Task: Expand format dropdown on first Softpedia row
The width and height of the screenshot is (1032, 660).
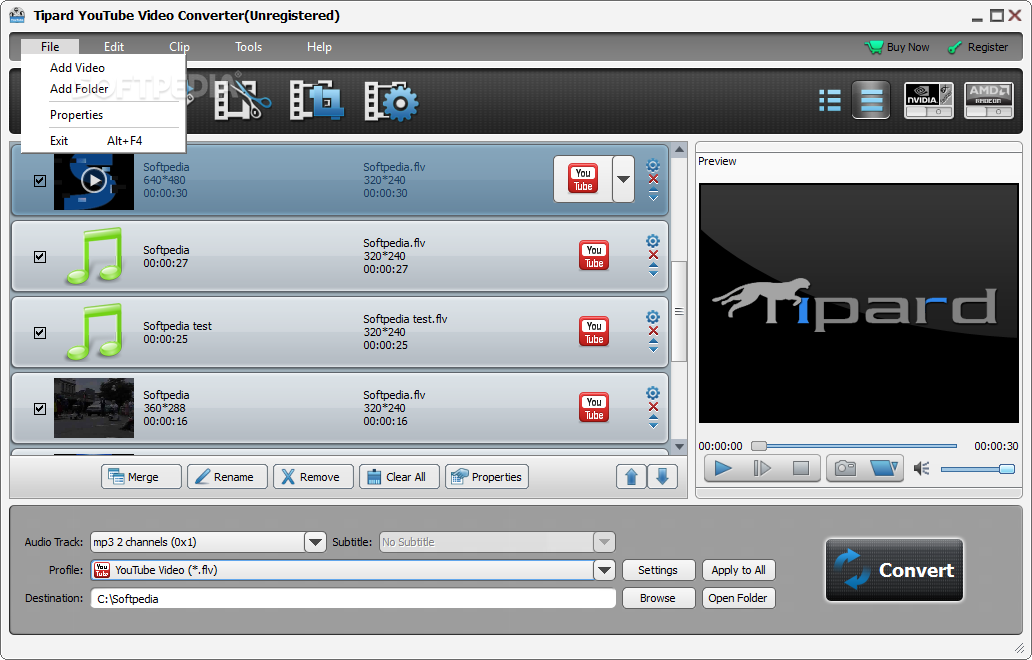Action: point(623,179)
